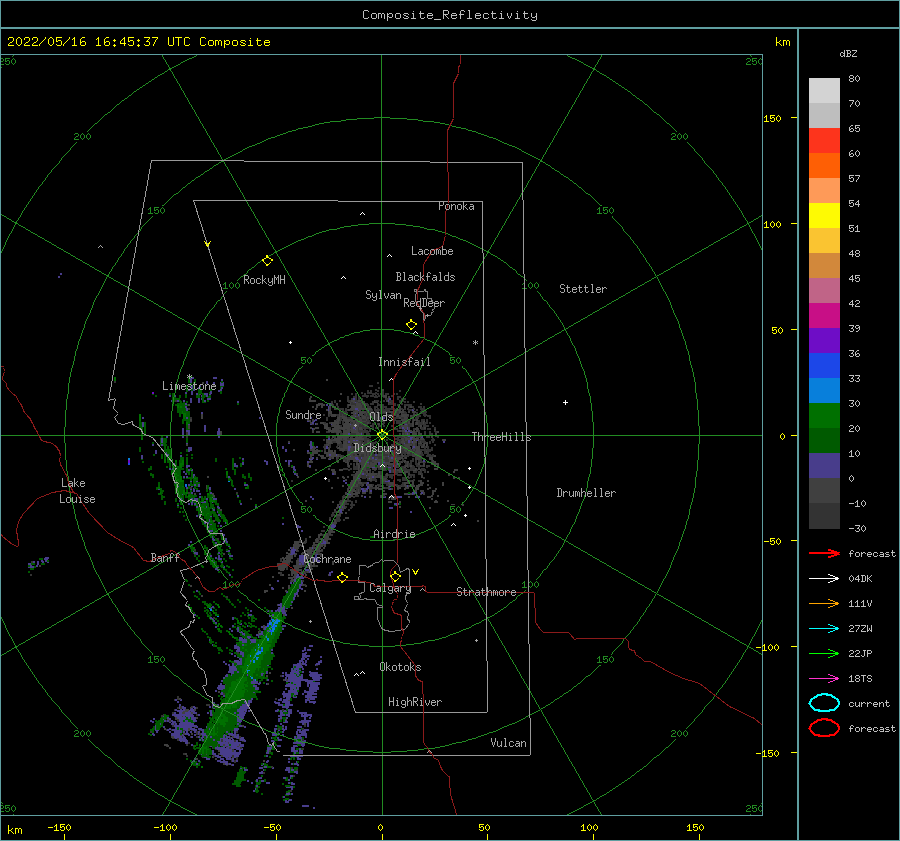Image resolution: width=900 pixels, height=841 pixels.
Task: Click the yellow radar site marker at map center
Action: tap(382, 435)
